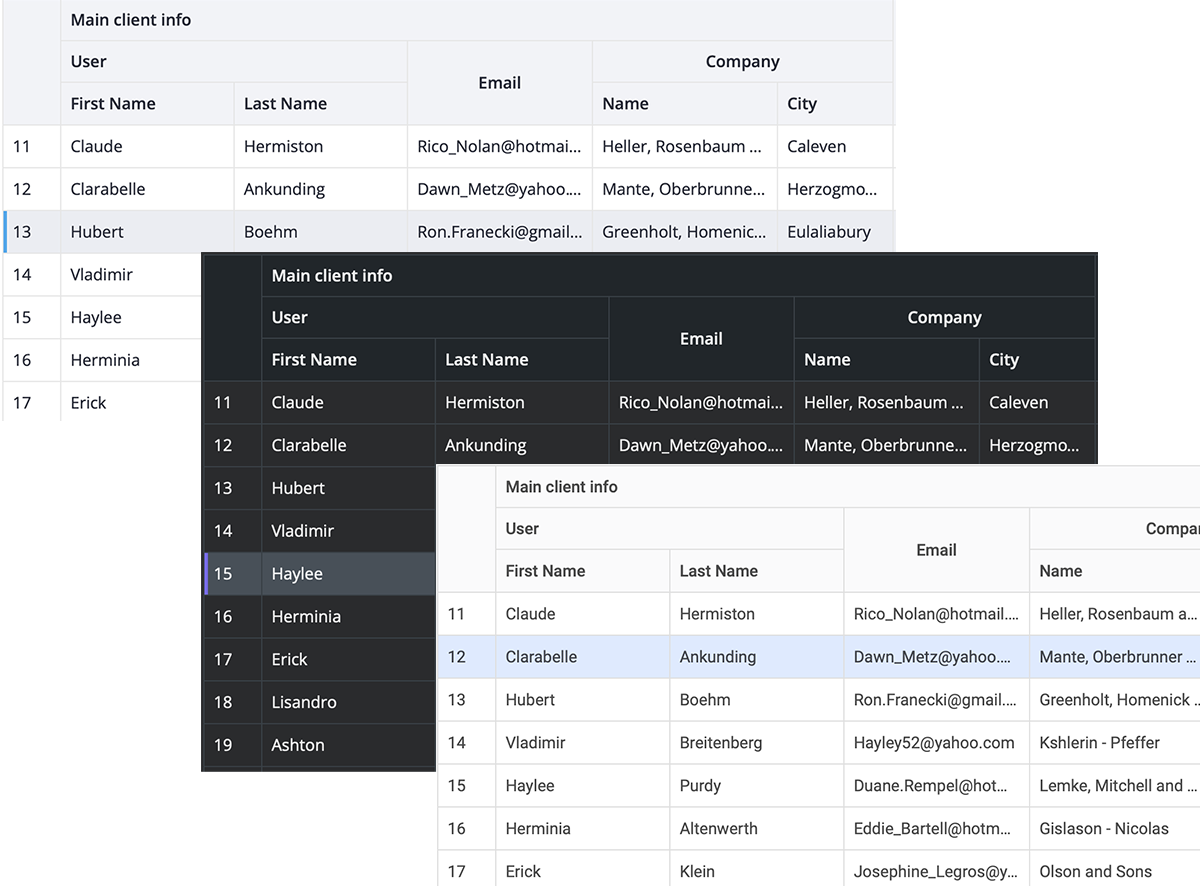This screenshot has height=886, width=1200.
Task: Click Main client info header in top-left table
Action: [131, 20]
